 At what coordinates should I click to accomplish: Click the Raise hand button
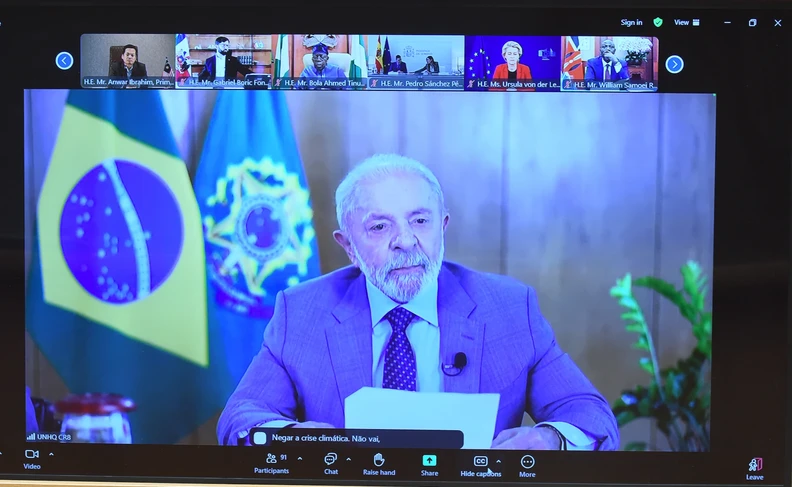tap(379, 464)
